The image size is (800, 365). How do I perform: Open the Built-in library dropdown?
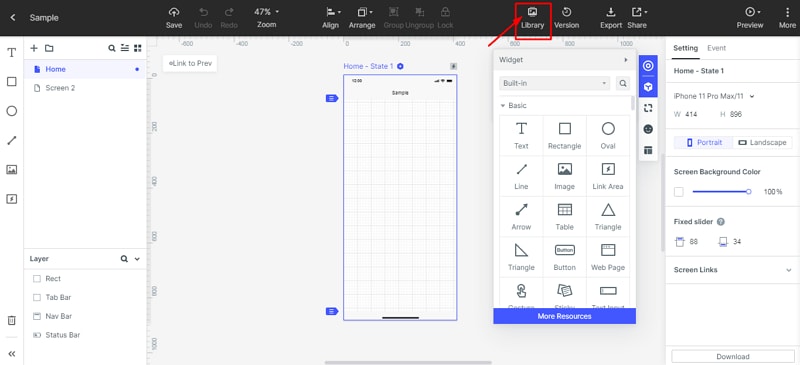tap(555, 83)
